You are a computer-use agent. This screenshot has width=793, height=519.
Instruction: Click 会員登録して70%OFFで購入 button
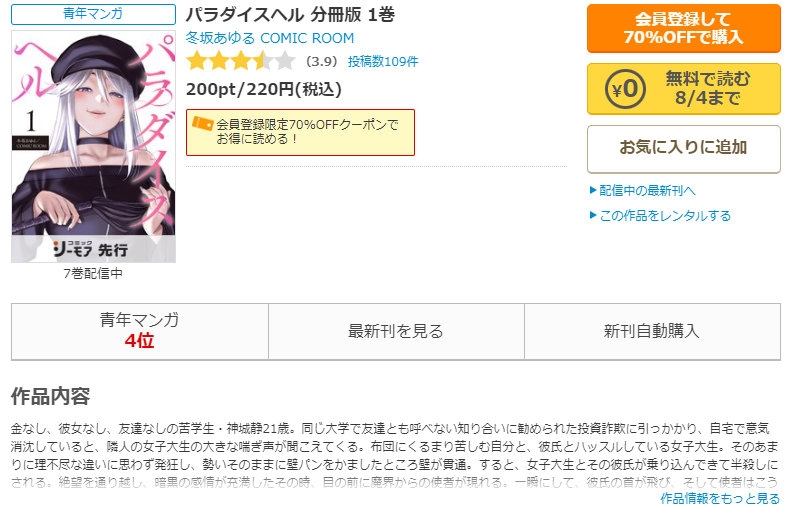[x=684, y=28]
